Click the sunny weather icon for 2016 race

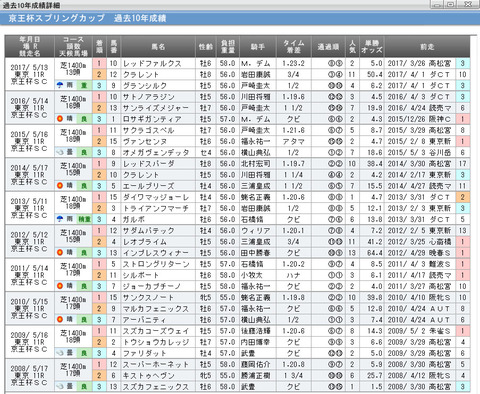pos(60,119)
